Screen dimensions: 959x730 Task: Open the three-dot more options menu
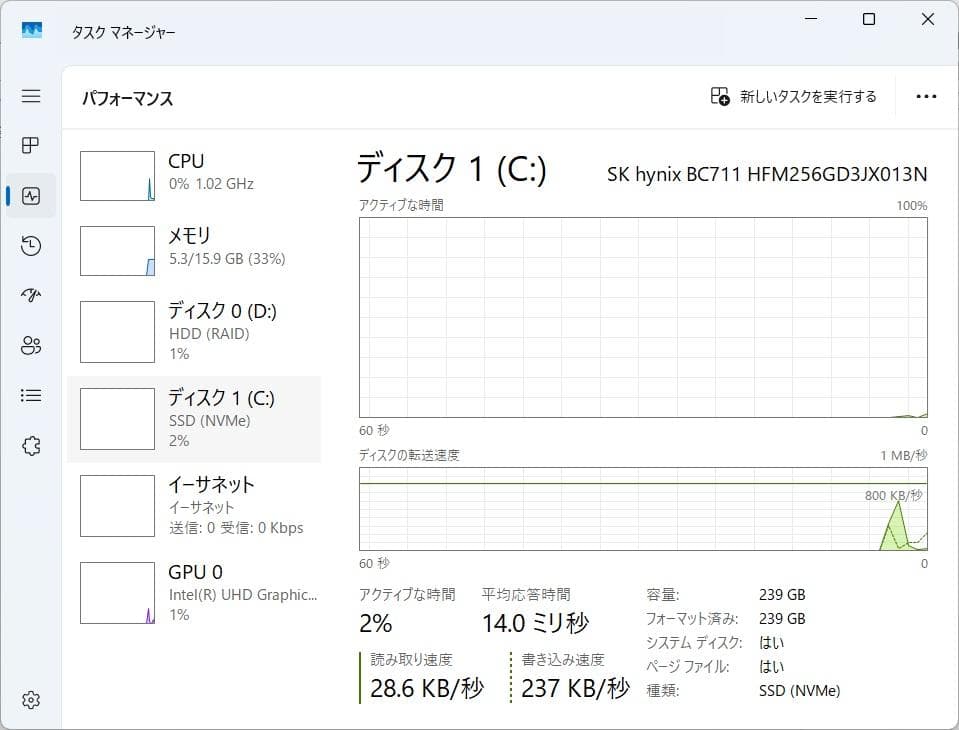pyautogui.click(x=925, y=96)
